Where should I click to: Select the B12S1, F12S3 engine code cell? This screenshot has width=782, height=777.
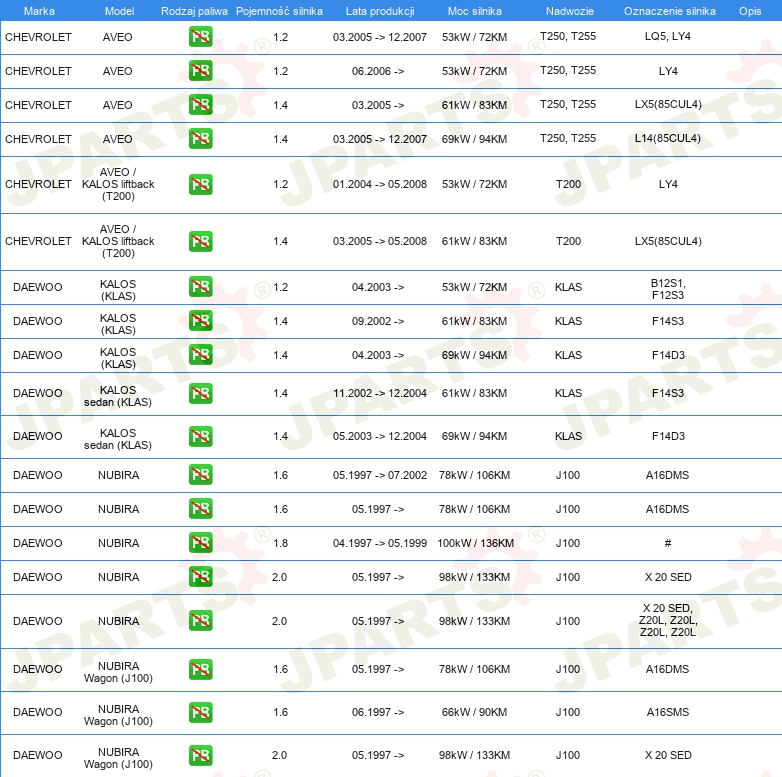coord(667,287)
